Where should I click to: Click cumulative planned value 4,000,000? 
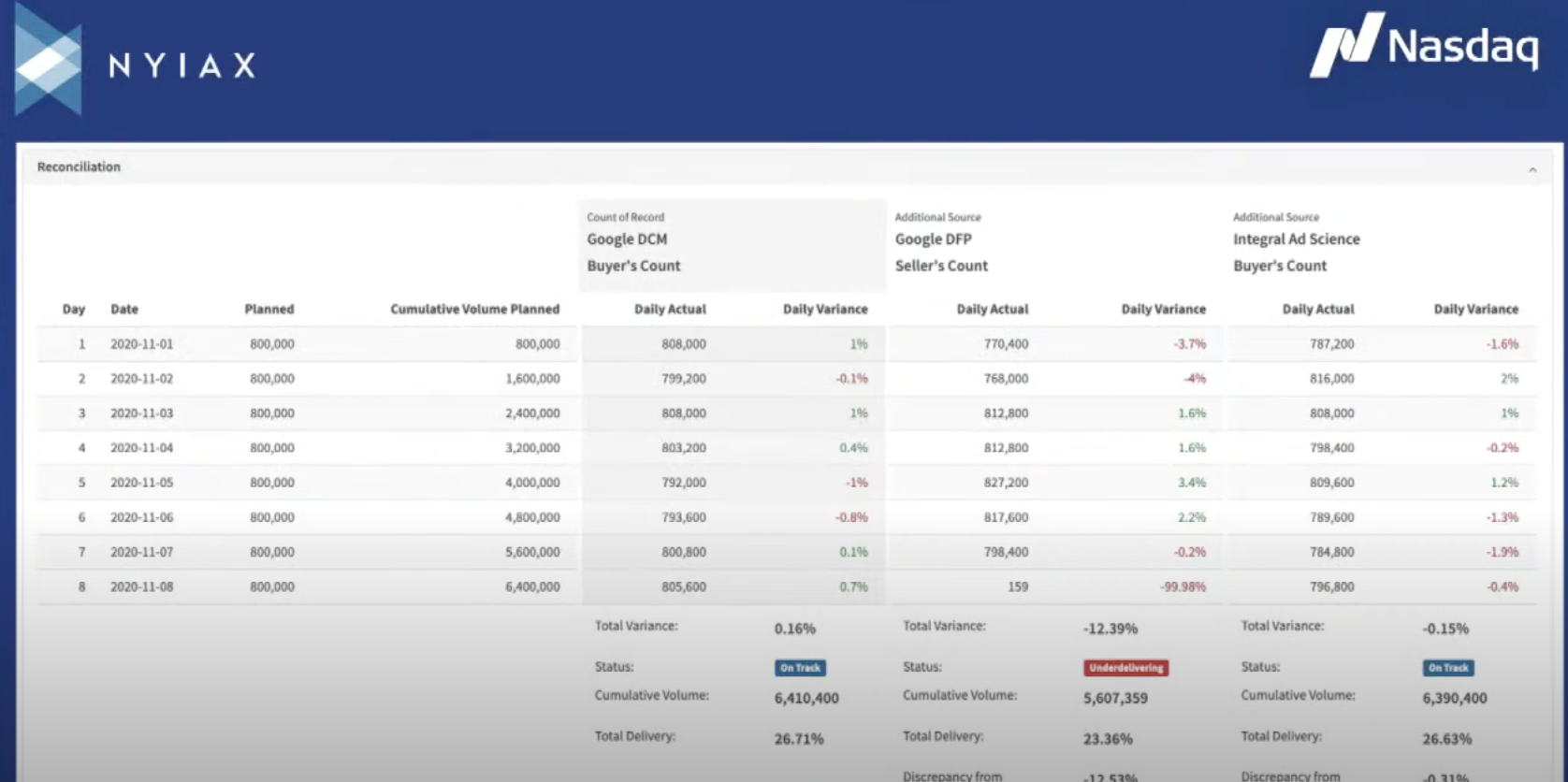532,483
